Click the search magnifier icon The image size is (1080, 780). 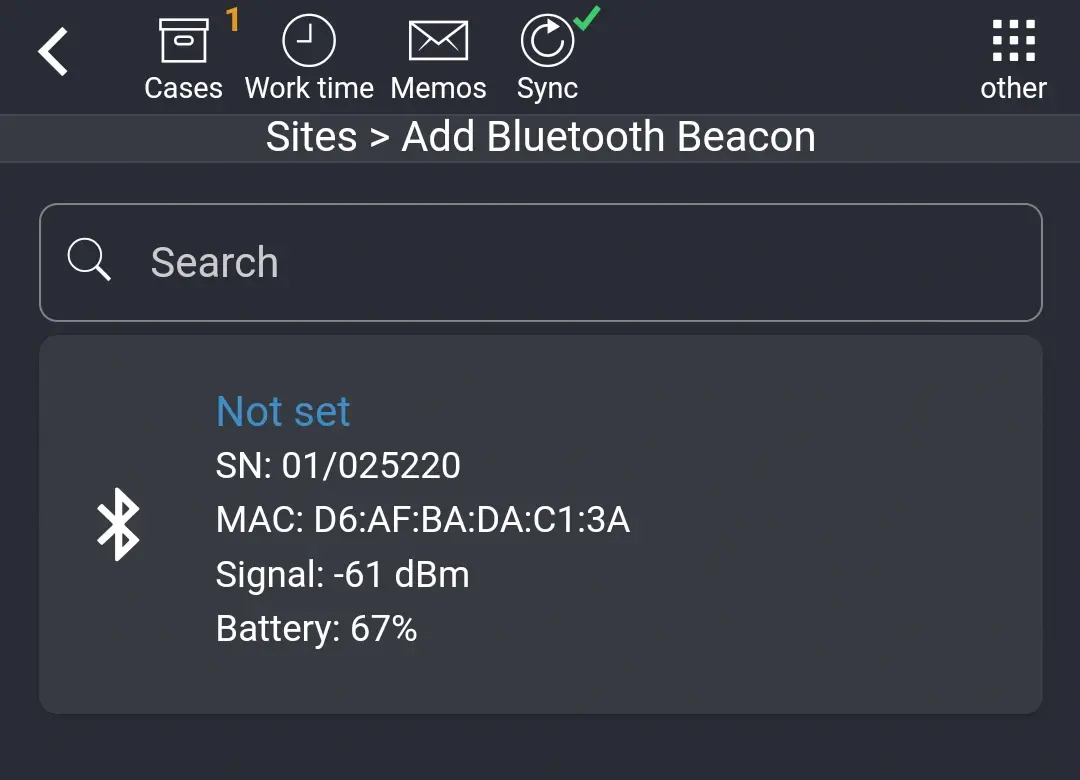(89, 259)
